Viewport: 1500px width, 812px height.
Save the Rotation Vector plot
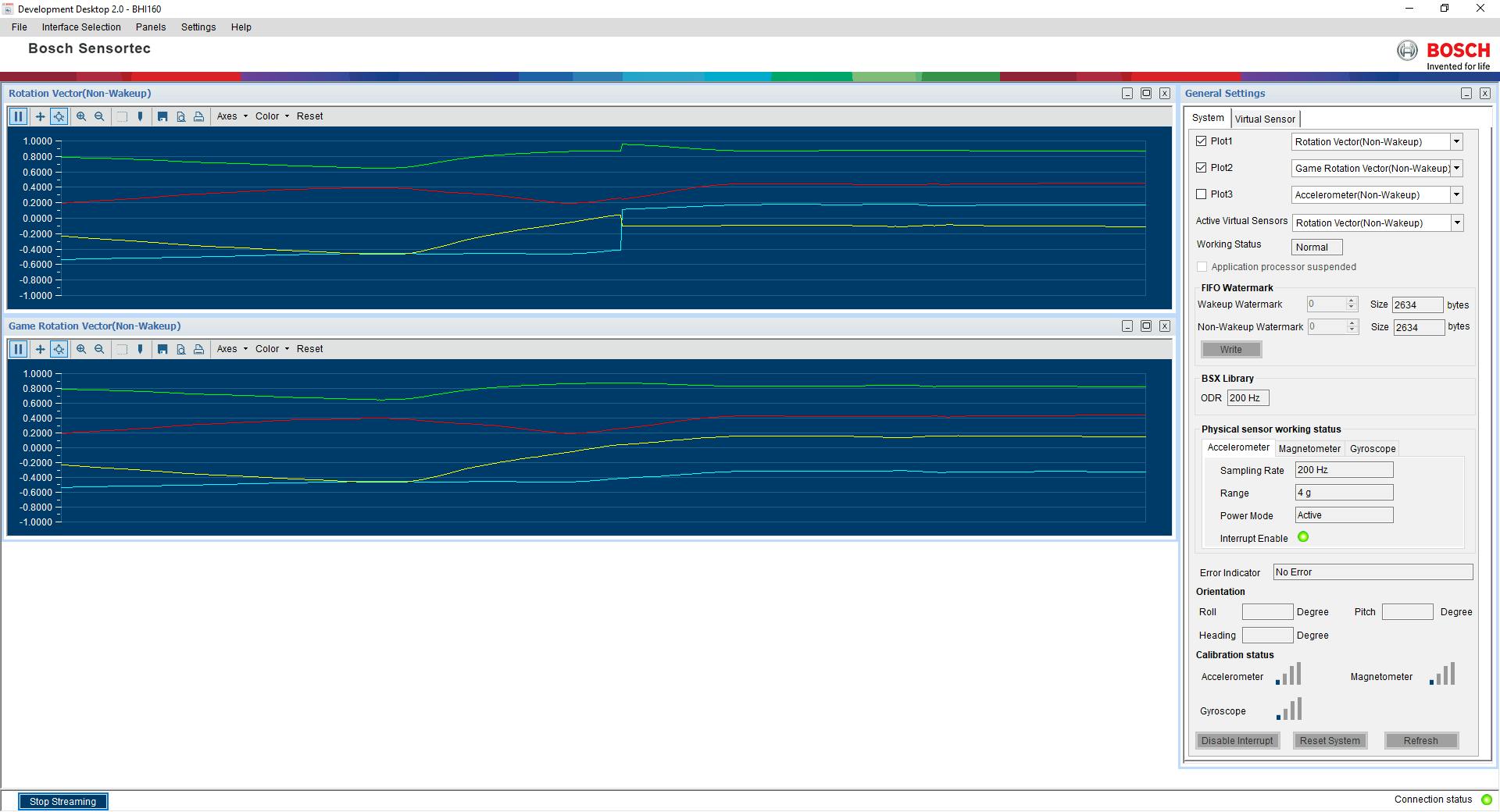click(162, 116)
